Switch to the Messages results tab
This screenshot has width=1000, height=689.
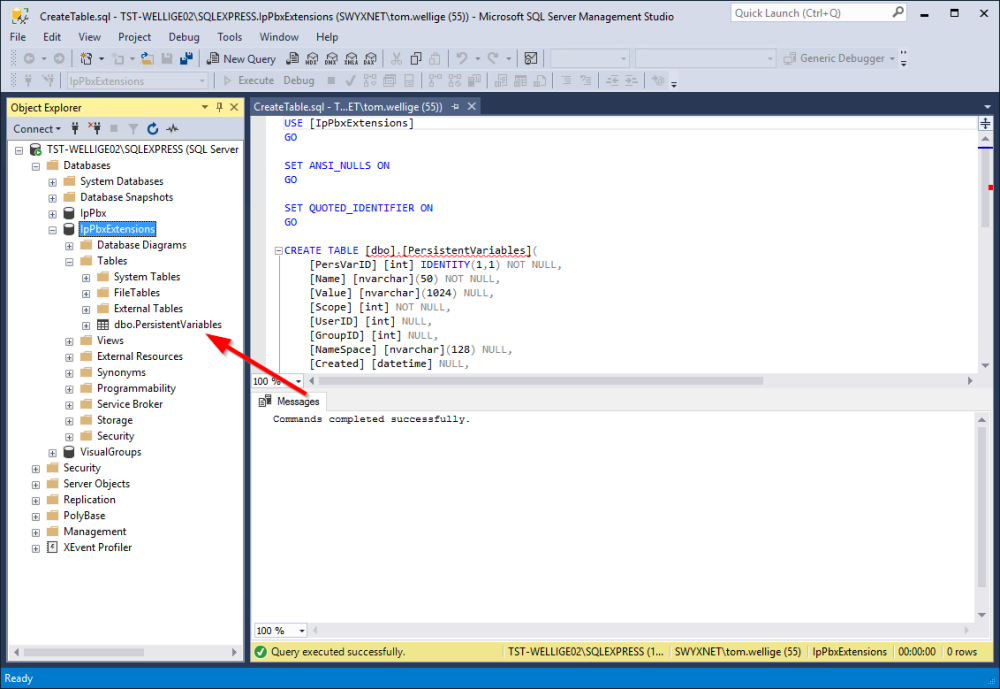[290, 401]
